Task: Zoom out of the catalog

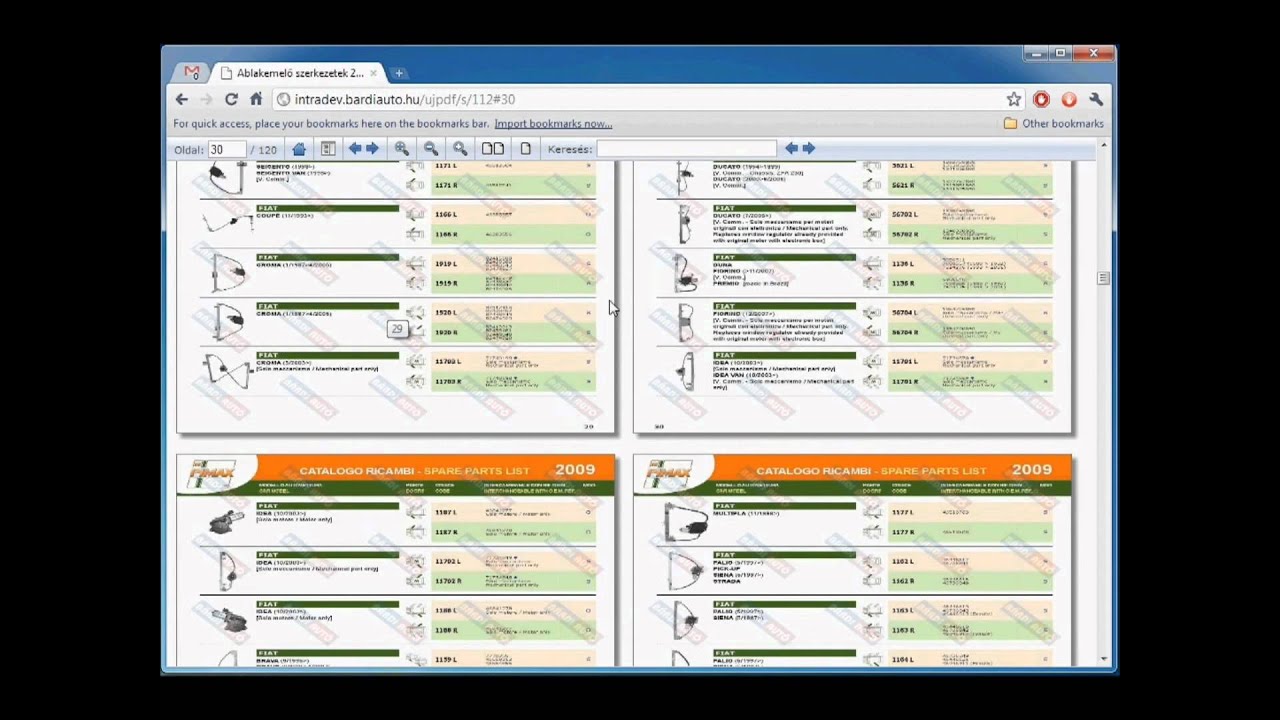Action: 431,149
